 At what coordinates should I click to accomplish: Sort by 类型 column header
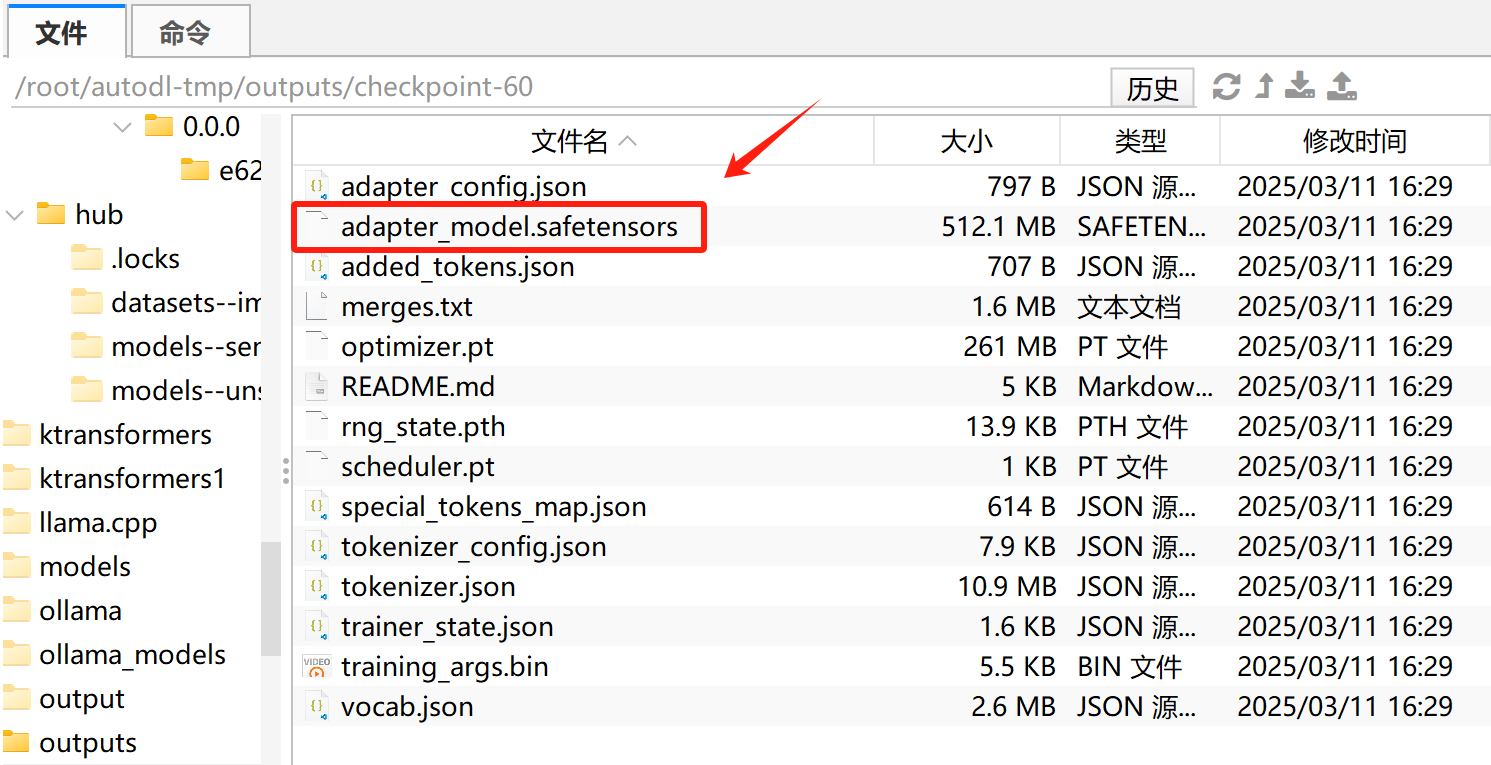[x=1140, y=141]
